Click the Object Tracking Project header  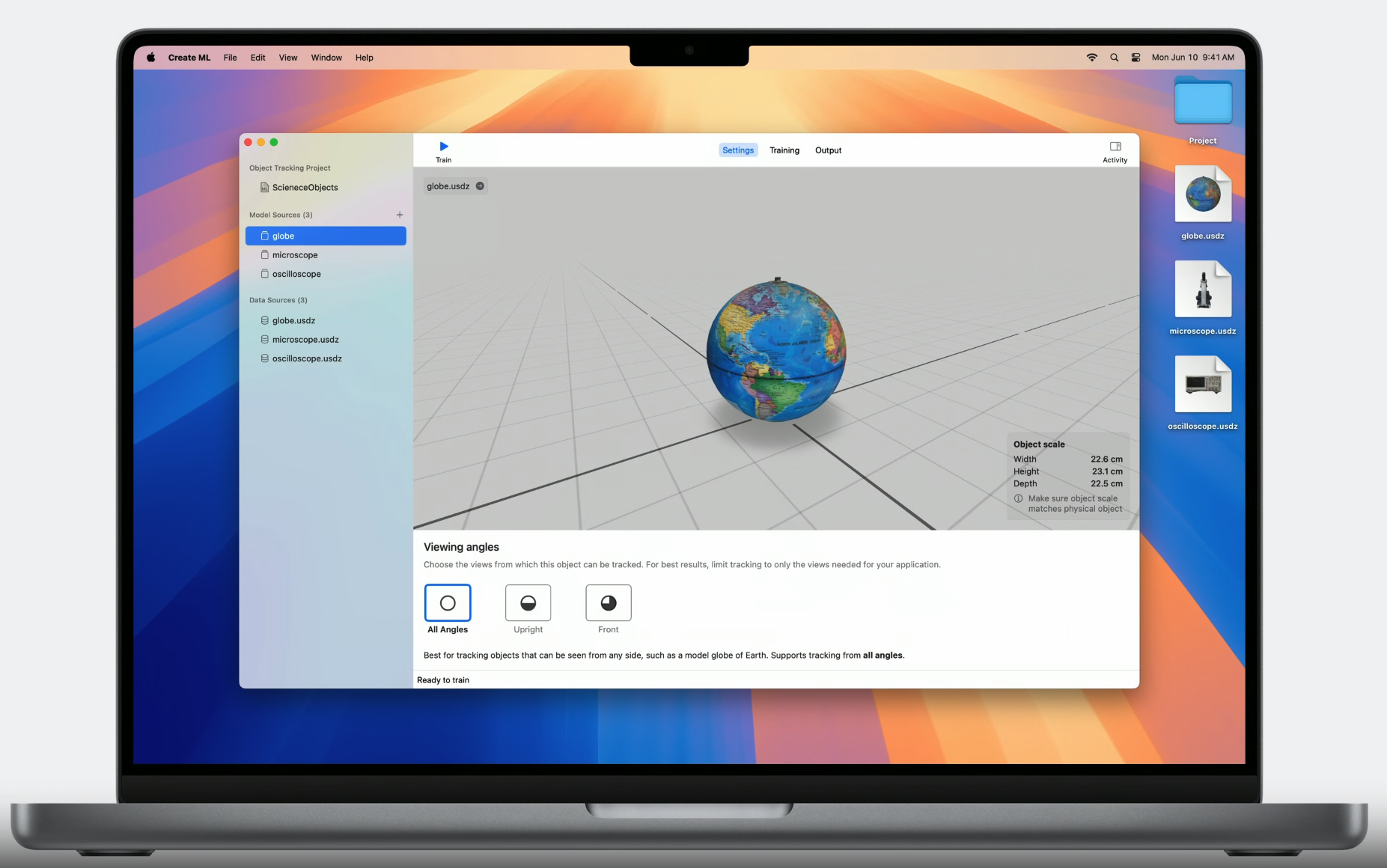tap(290, 168)
